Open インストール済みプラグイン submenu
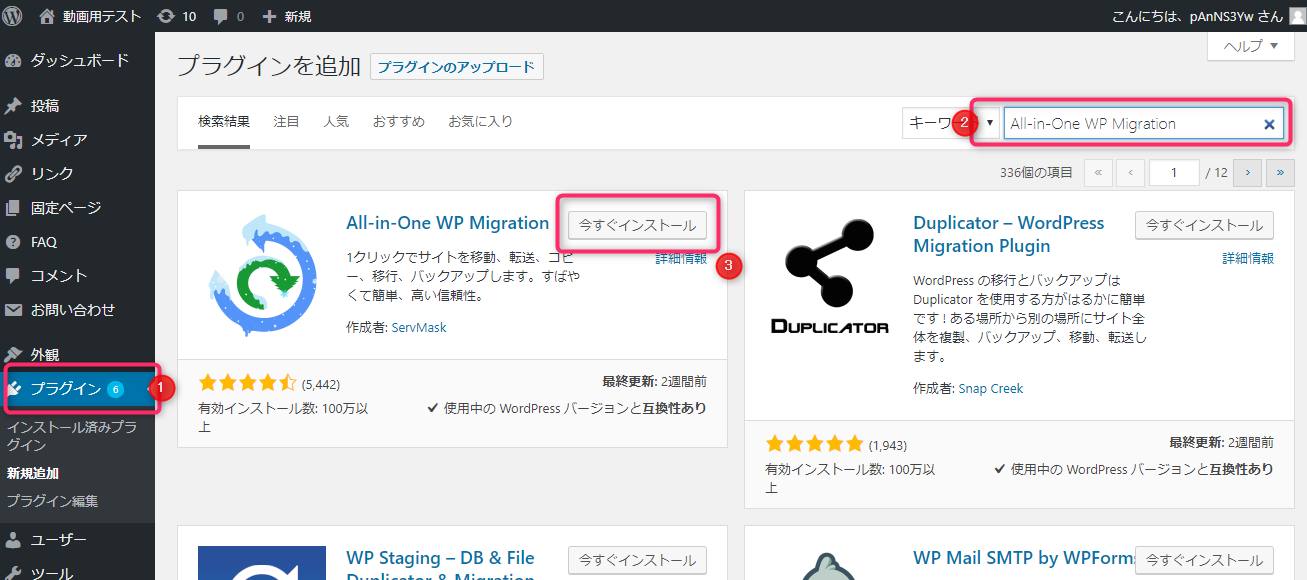Viewport: 1307px width, 580px height. coord(71,435)
